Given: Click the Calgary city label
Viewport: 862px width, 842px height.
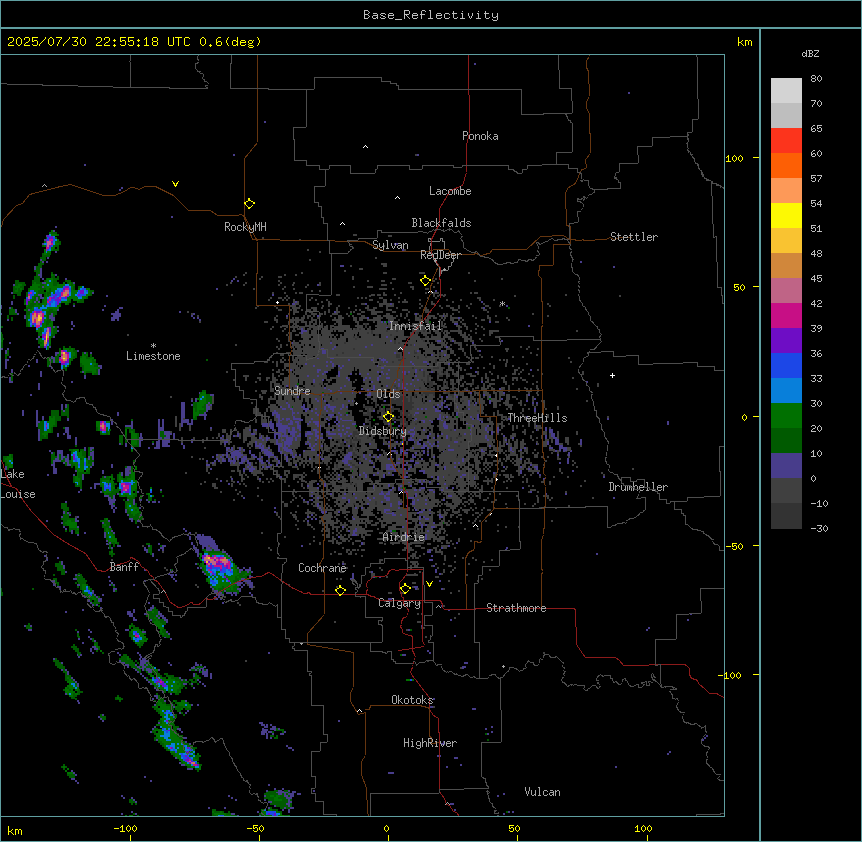Looking at the screenshot, I should pos(399,603).
